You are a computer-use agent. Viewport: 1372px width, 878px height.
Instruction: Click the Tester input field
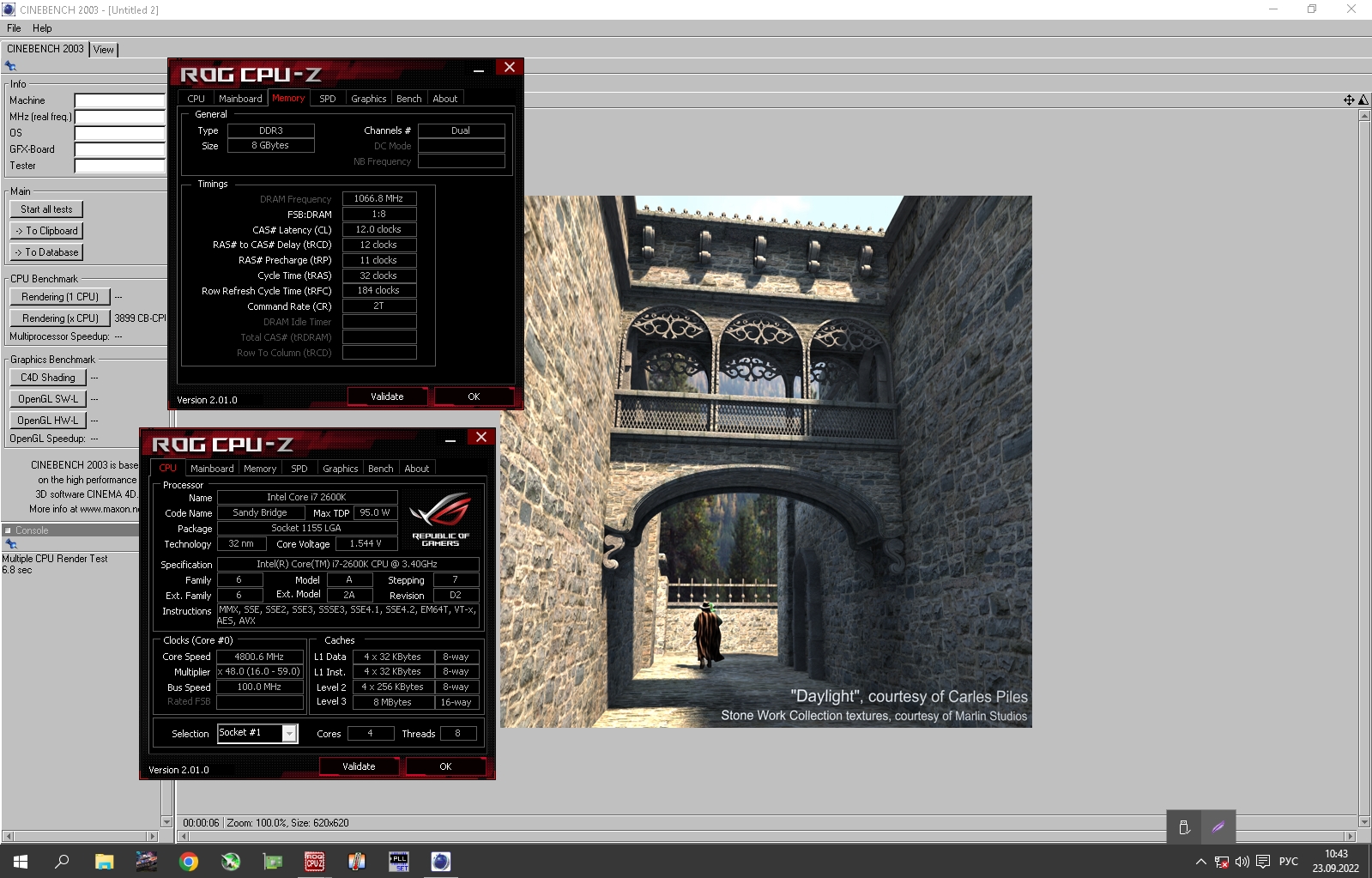click(119, 166)
